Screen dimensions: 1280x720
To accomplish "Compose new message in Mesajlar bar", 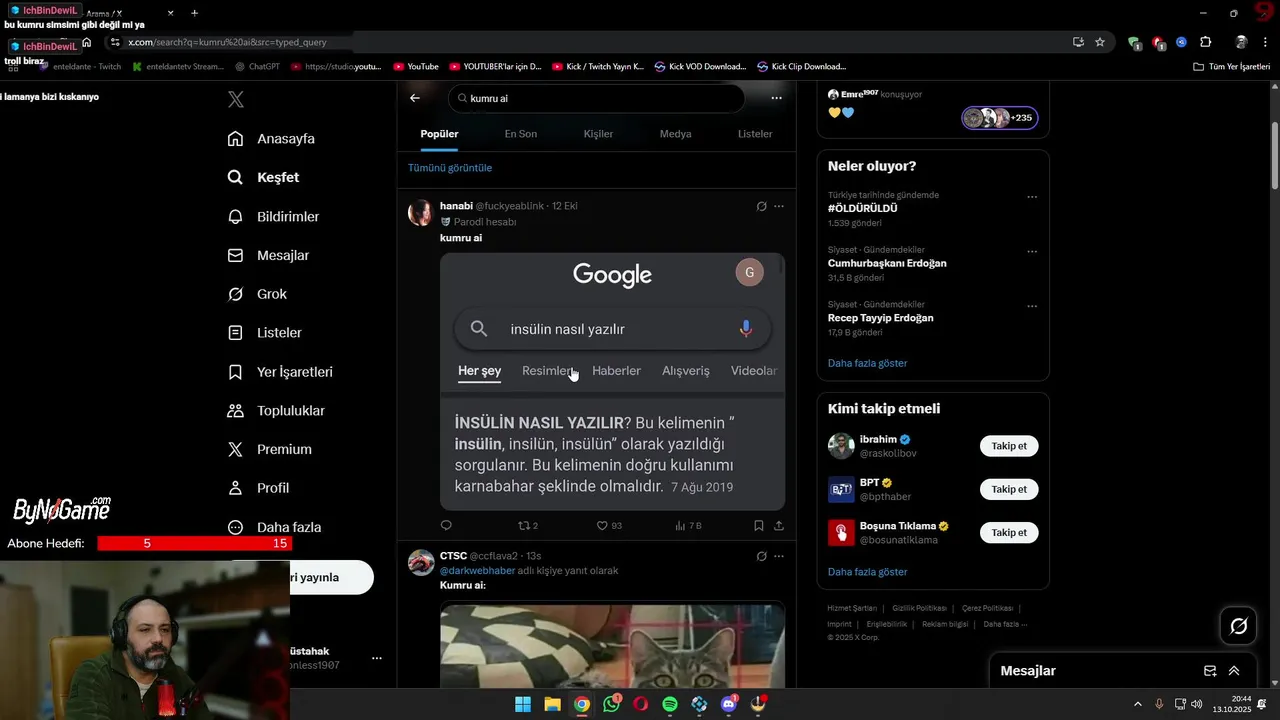I will click(x=1210, y=671).
